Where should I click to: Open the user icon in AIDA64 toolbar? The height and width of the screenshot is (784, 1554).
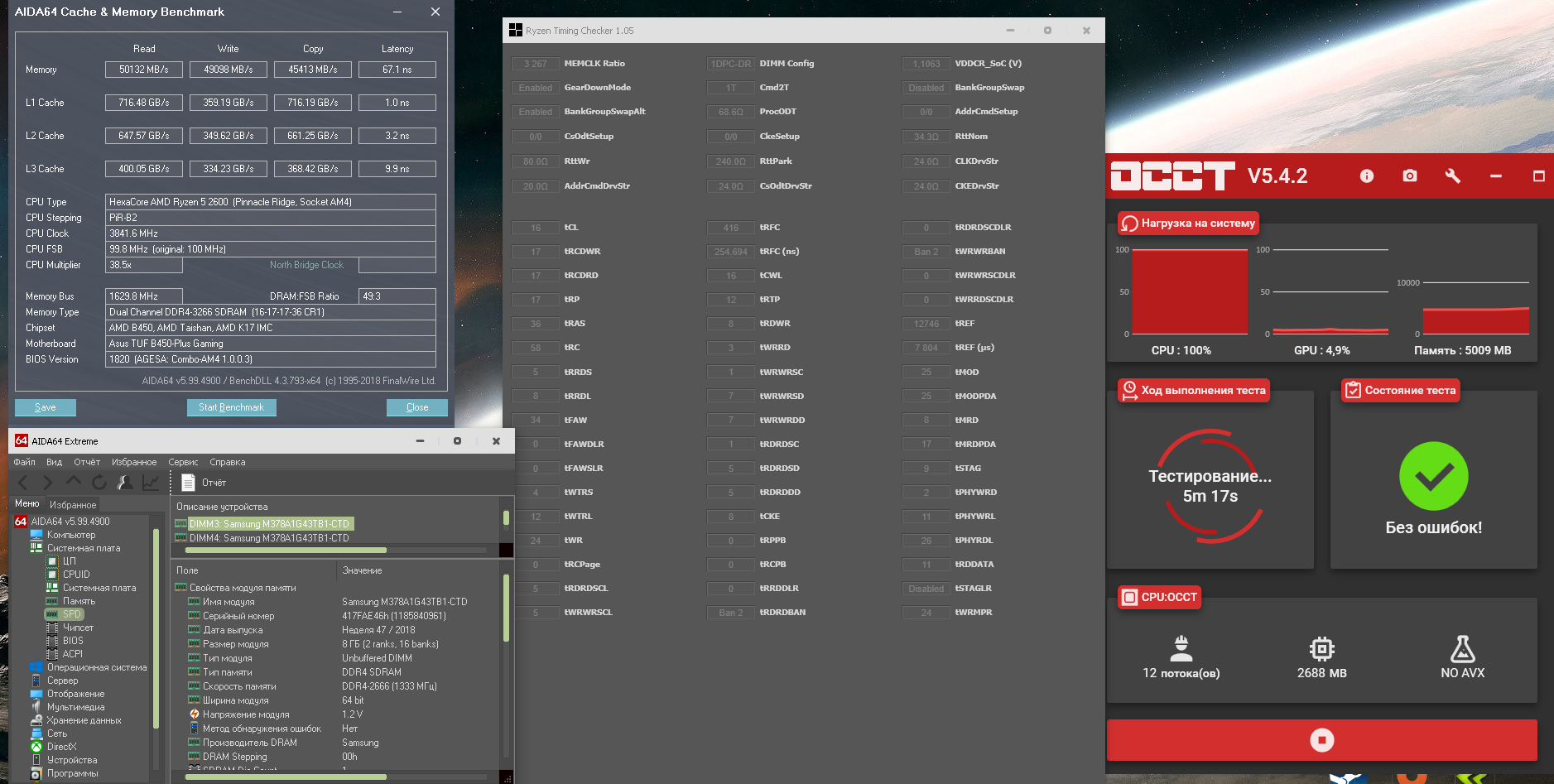click(125, 482)
